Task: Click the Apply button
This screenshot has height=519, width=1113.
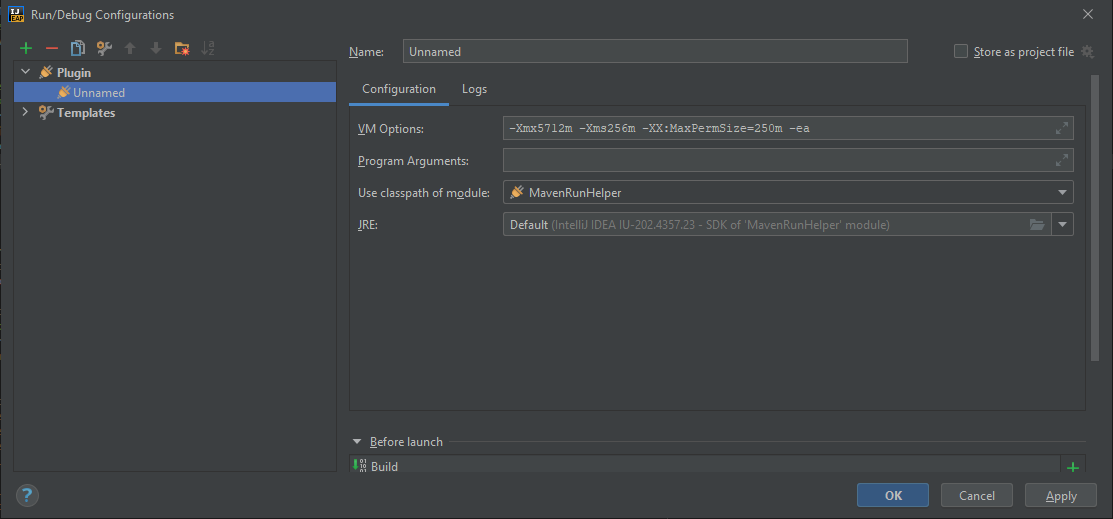Action: [1061, 496]
